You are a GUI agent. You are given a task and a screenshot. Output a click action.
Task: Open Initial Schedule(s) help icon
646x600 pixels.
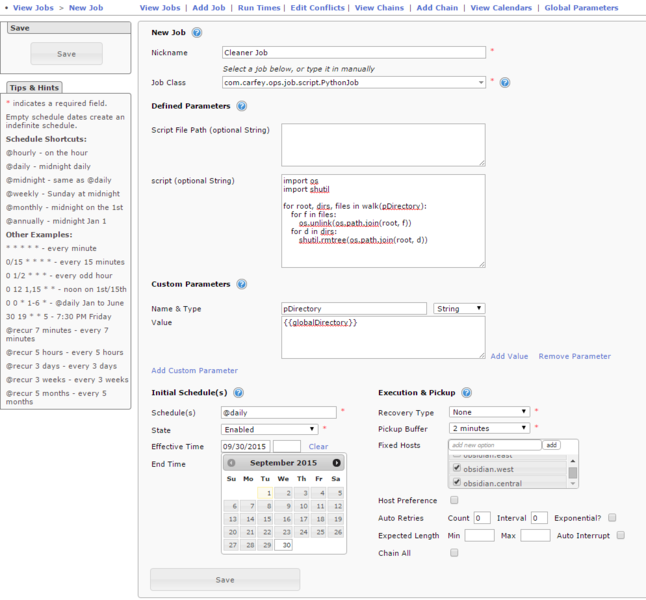238,392
